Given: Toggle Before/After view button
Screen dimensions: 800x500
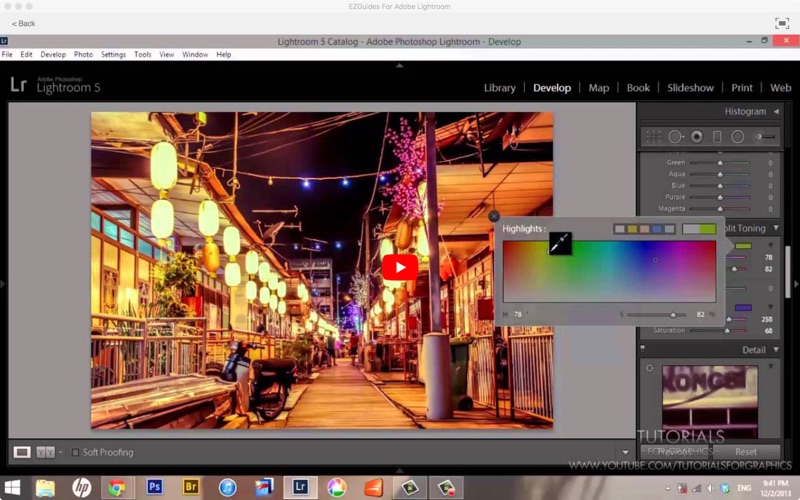Looking at the screenshot, I should click(x=46, y=452).
